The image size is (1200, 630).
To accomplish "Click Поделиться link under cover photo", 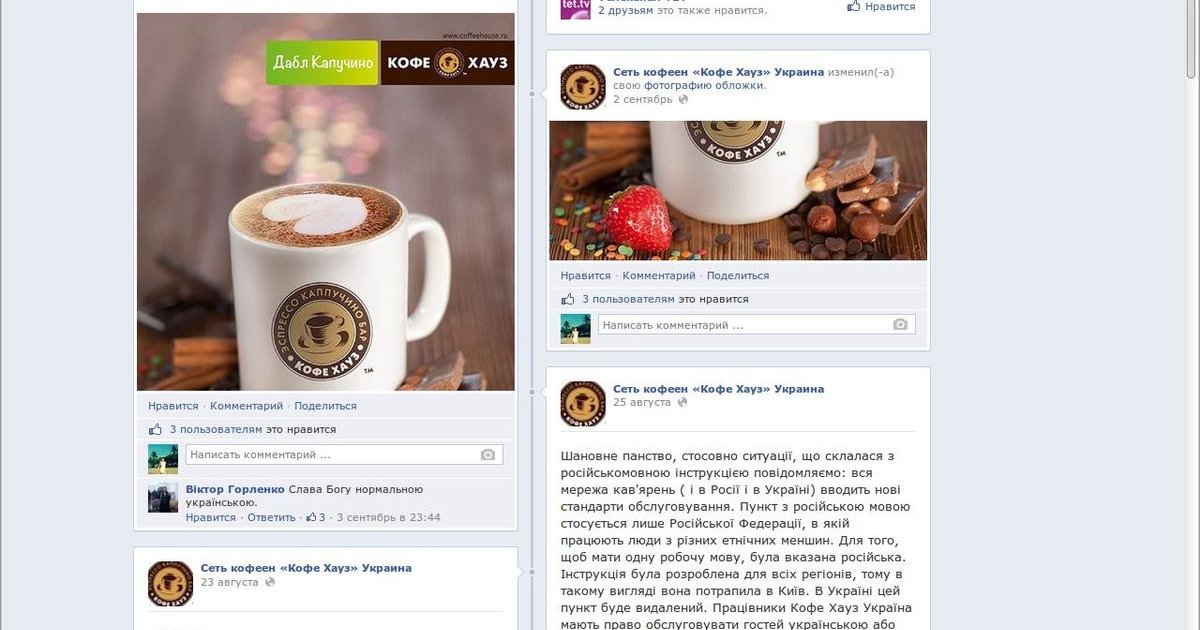I will (738, 276).
